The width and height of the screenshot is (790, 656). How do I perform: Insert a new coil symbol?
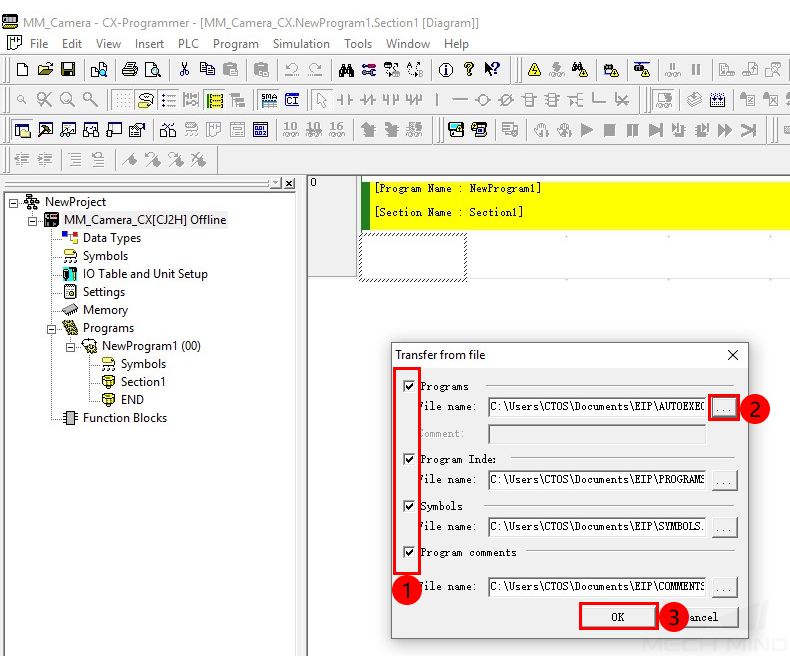coord(483,100)
